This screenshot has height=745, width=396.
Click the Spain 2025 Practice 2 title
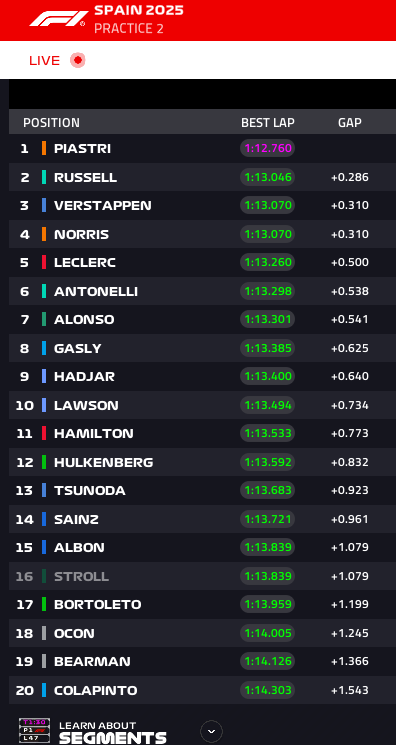pos(139,19)
